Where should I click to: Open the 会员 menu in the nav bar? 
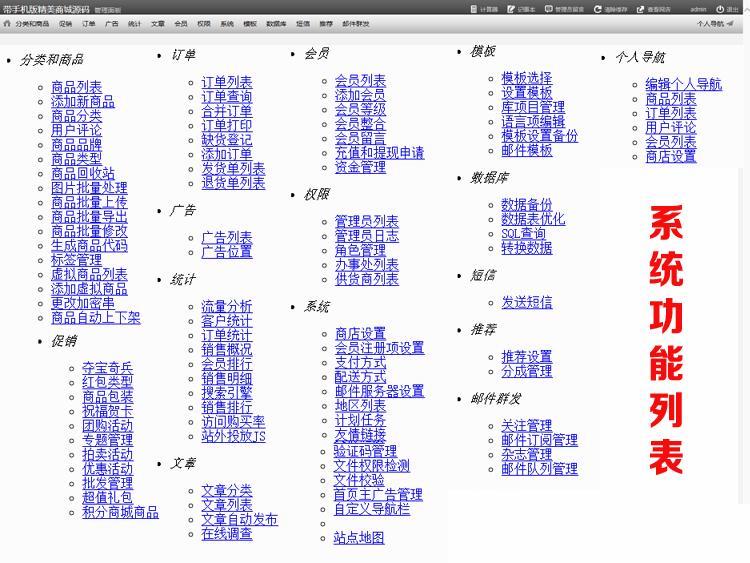click(x=181, y=24)
